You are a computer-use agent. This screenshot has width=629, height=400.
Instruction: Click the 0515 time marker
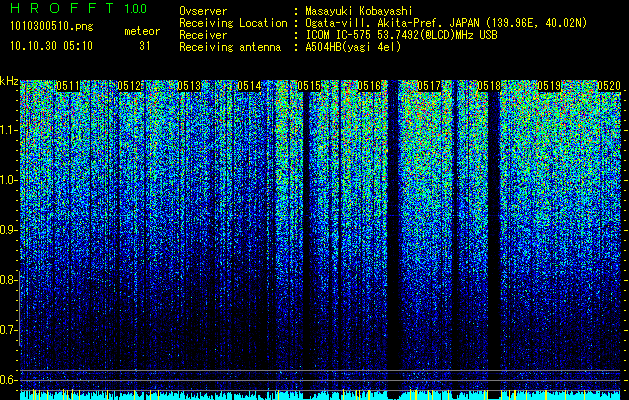click(309, 86)
